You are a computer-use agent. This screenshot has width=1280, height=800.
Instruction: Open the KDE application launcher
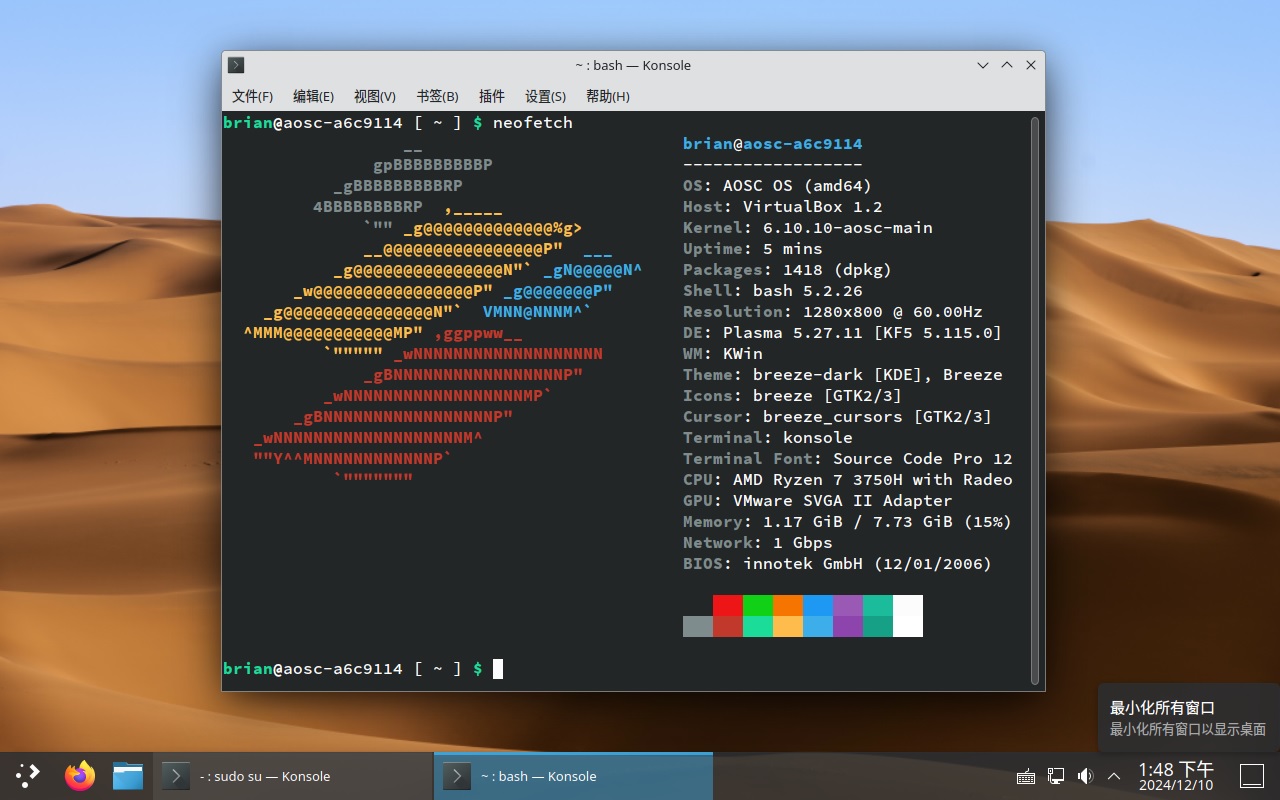coord(28,775)
